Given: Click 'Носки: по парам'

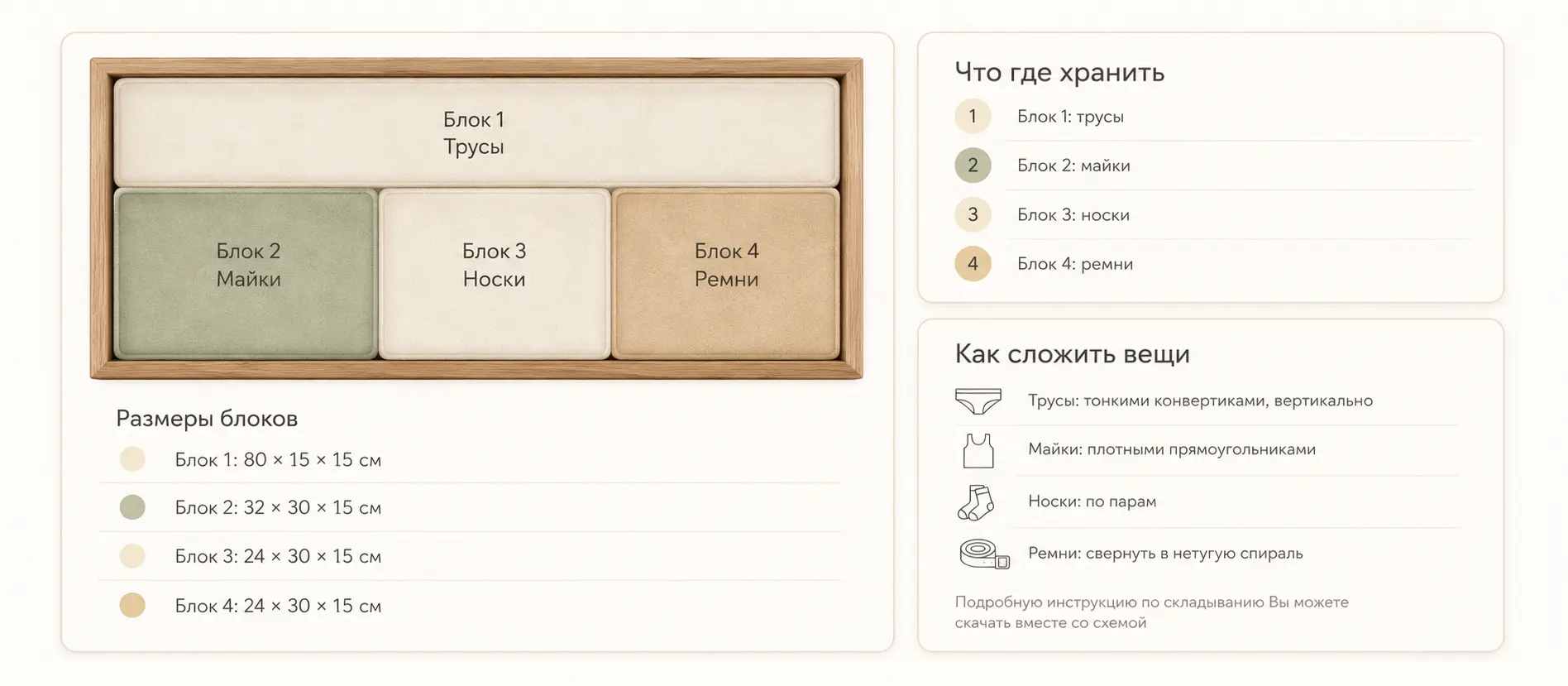Looking at the screenshot, I should 1092,501.
